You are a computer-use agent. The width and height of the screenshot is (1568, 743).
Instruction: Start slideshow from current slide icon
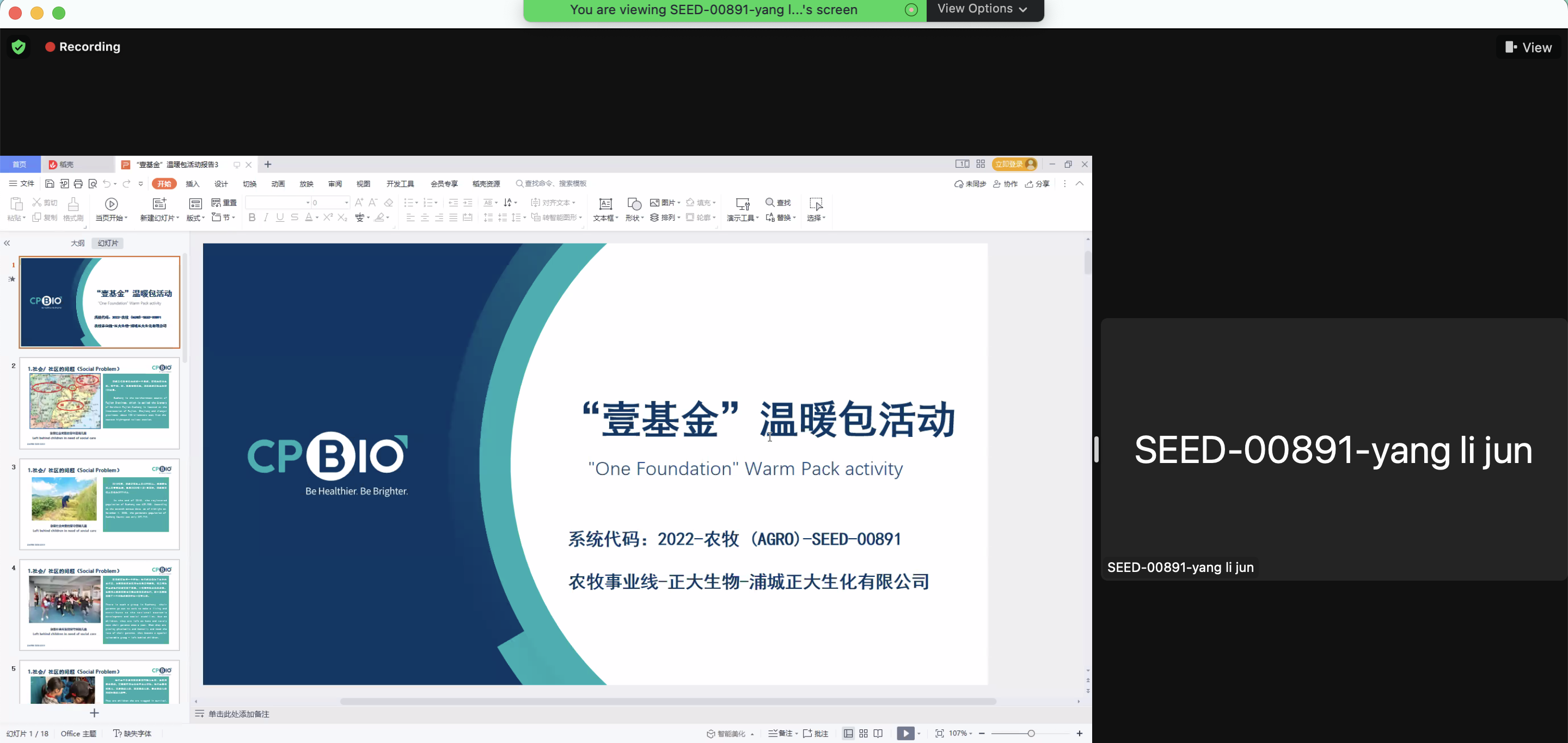[112, 204]
